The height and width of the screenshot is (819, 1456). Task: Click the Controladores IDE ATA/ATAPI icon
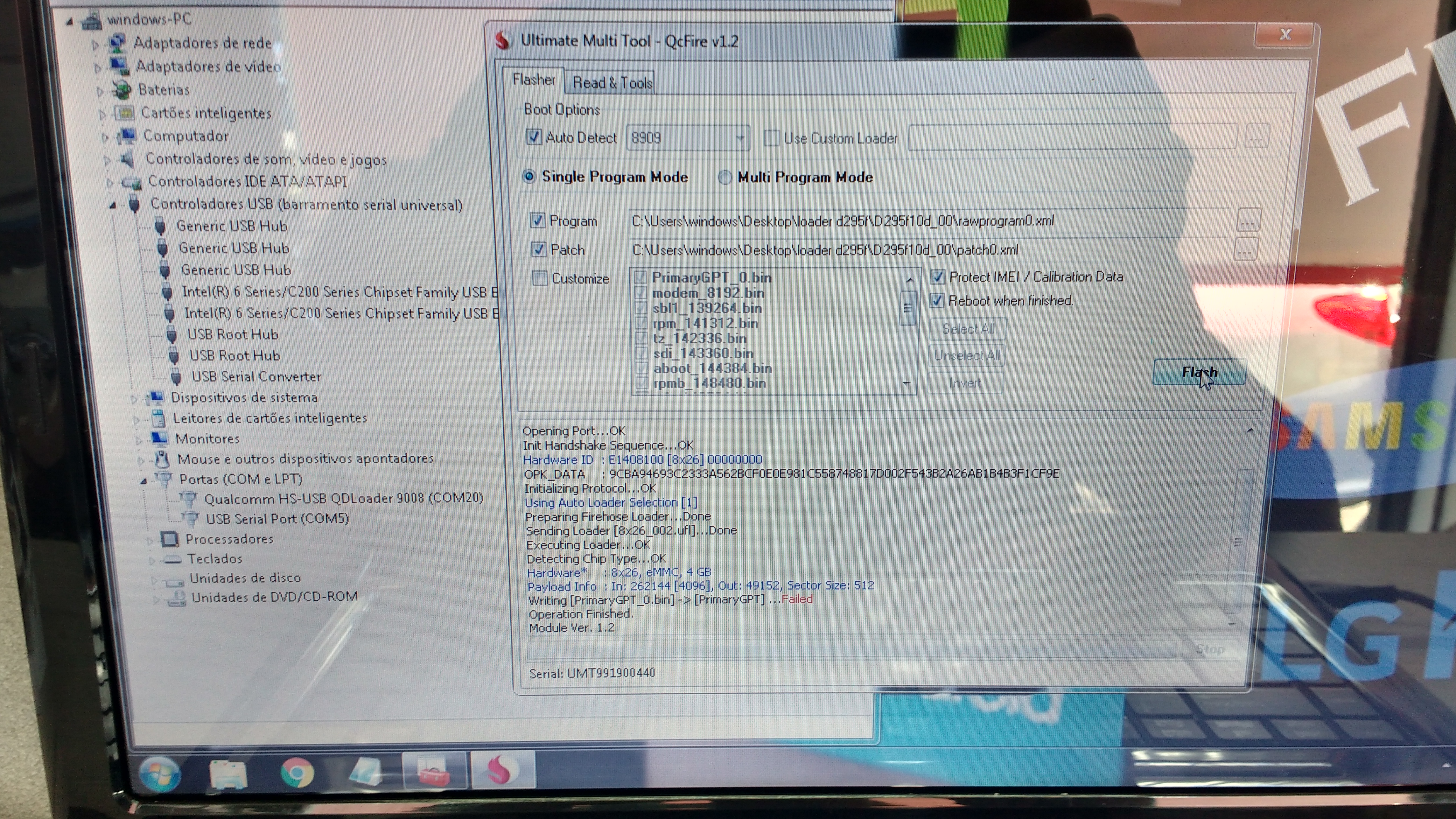(x=132, y=183)
